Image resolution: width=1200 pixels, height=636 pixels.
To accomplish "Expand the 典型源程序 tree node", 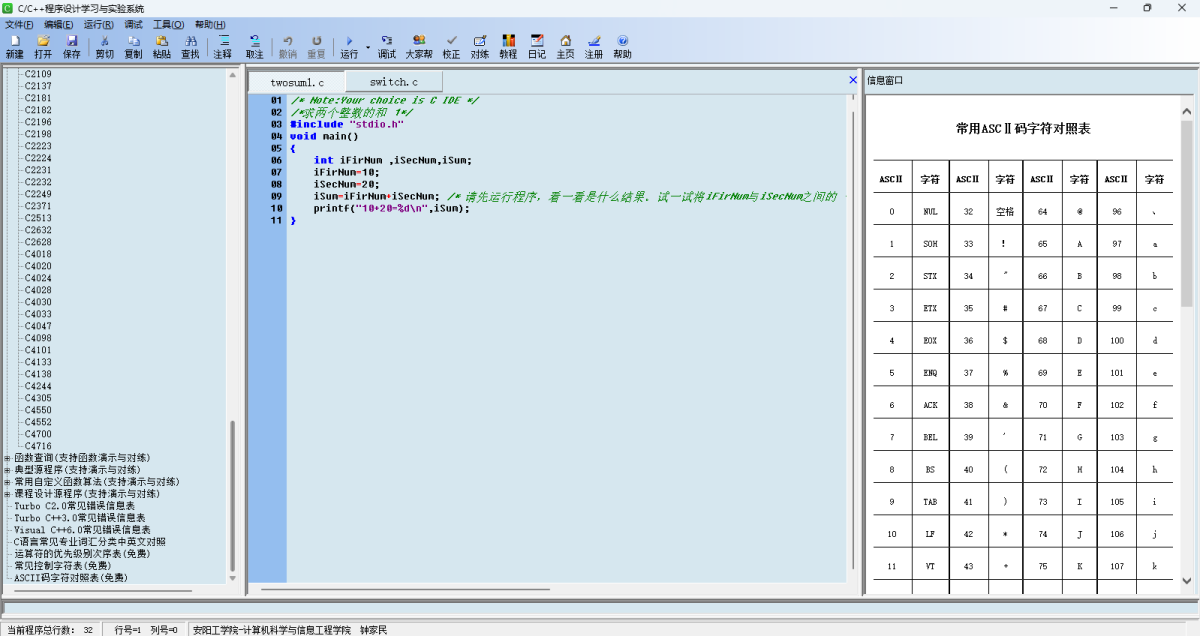I will tap(8, 470).
